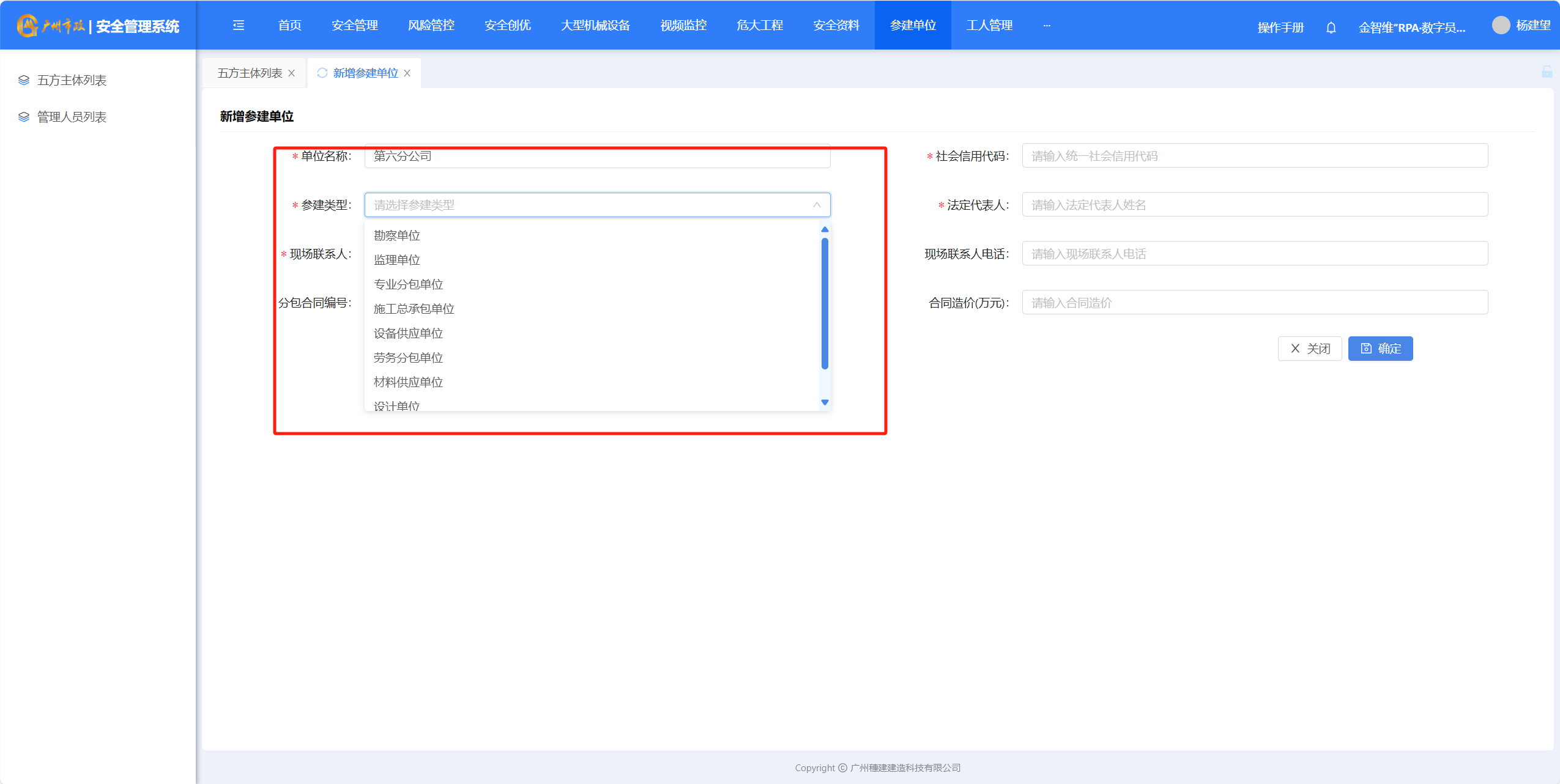Close the 新增参建单位 tab with X
This screenshot has width=1560, height=784.
pos(407,73)
